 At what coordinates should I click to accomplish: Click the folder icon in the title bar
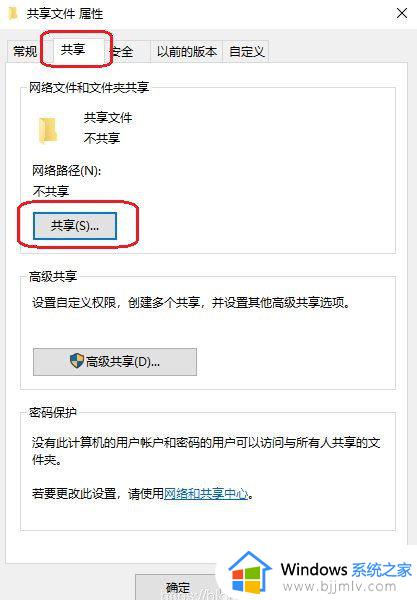(13, 14)
